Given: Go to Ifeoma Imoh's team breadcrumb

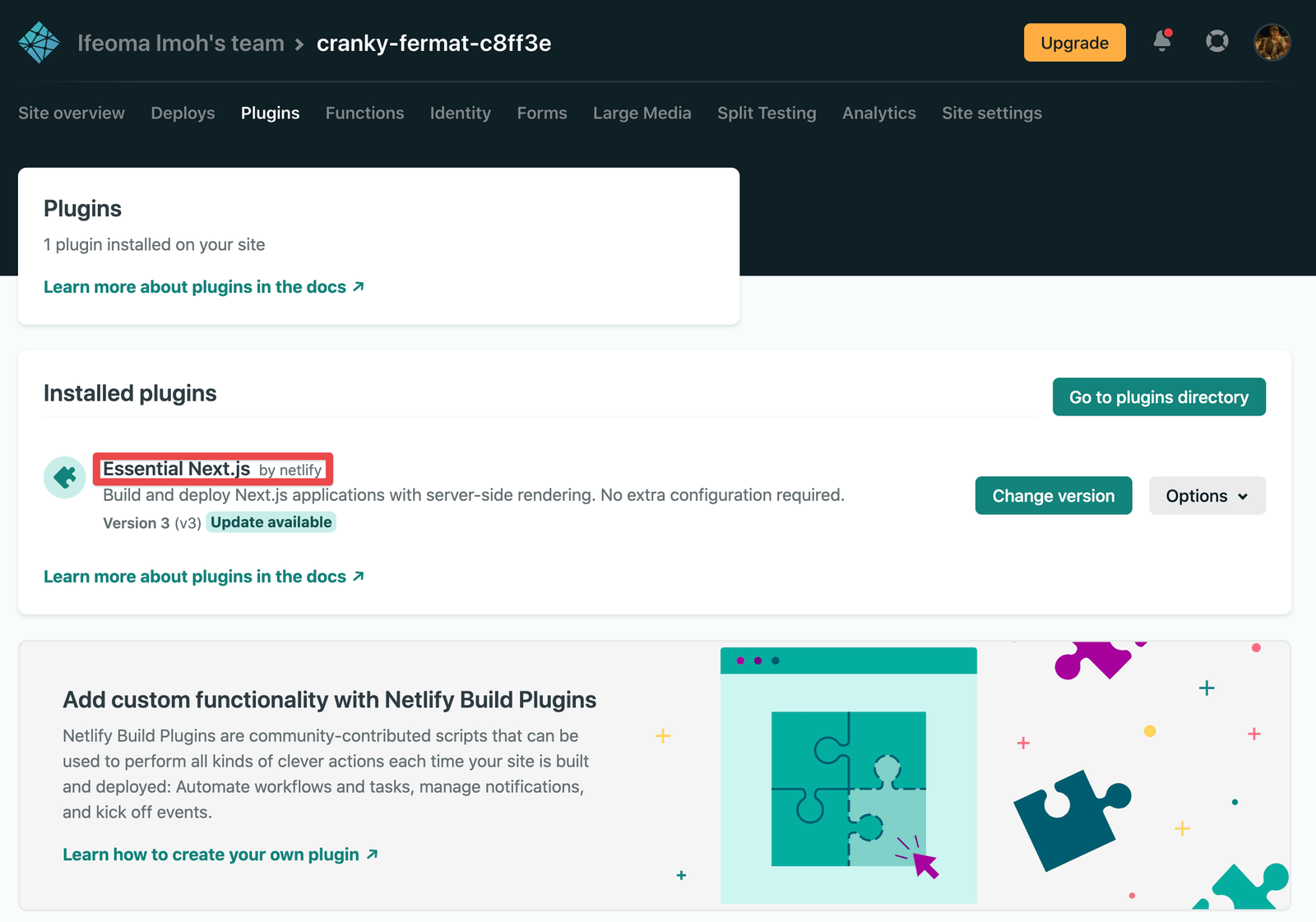Looking at the screenshot, I should click(x=181, y=43).
